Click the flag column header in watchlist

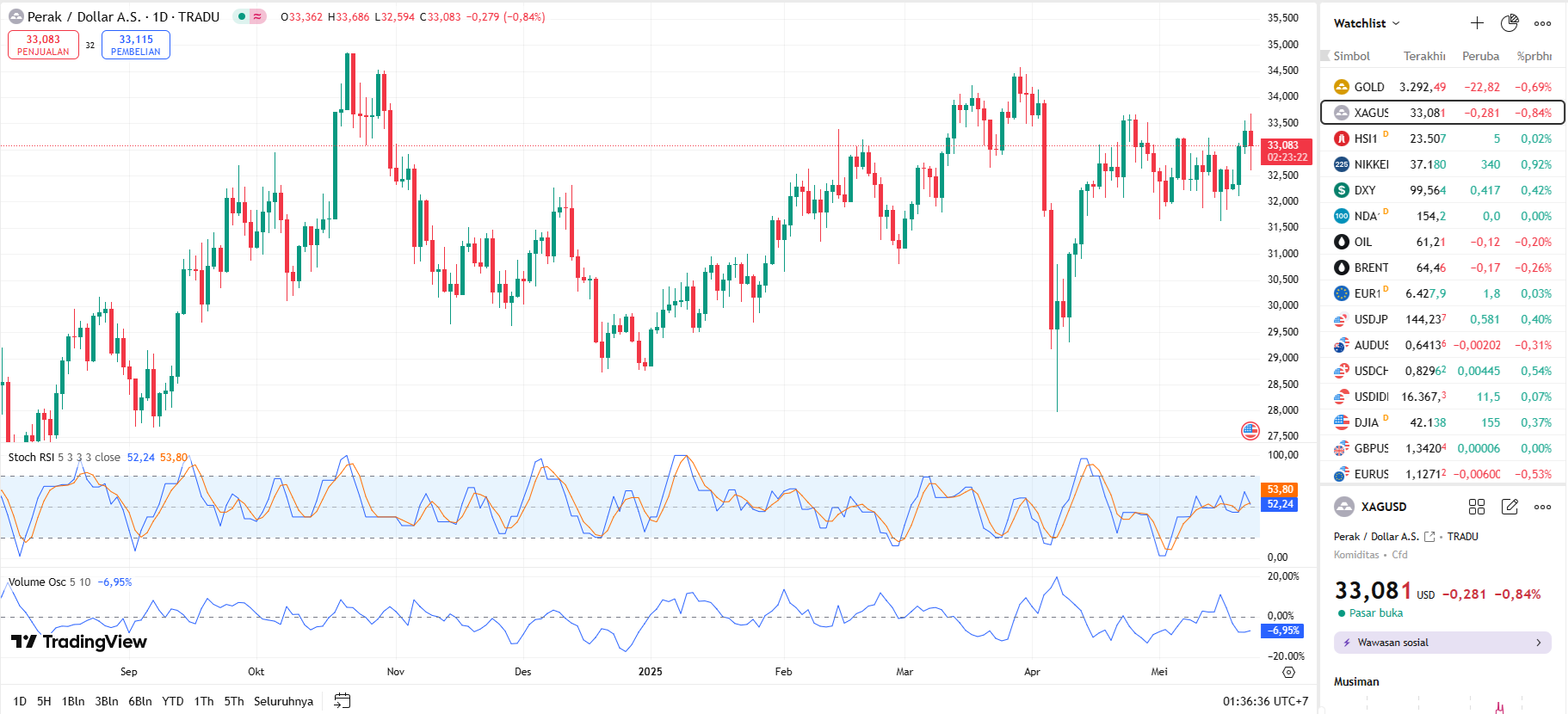pyautogui.click(x=1326, y=56)
